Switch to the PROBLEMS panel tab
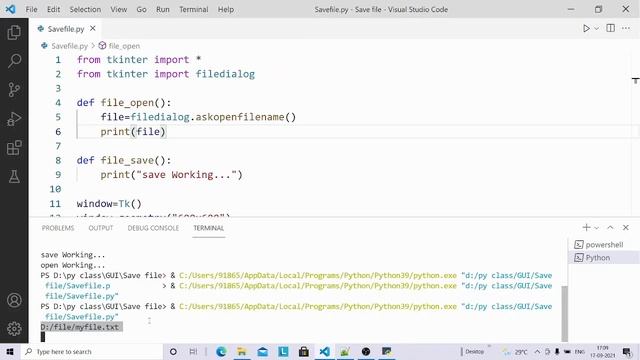 pos(58,228)
